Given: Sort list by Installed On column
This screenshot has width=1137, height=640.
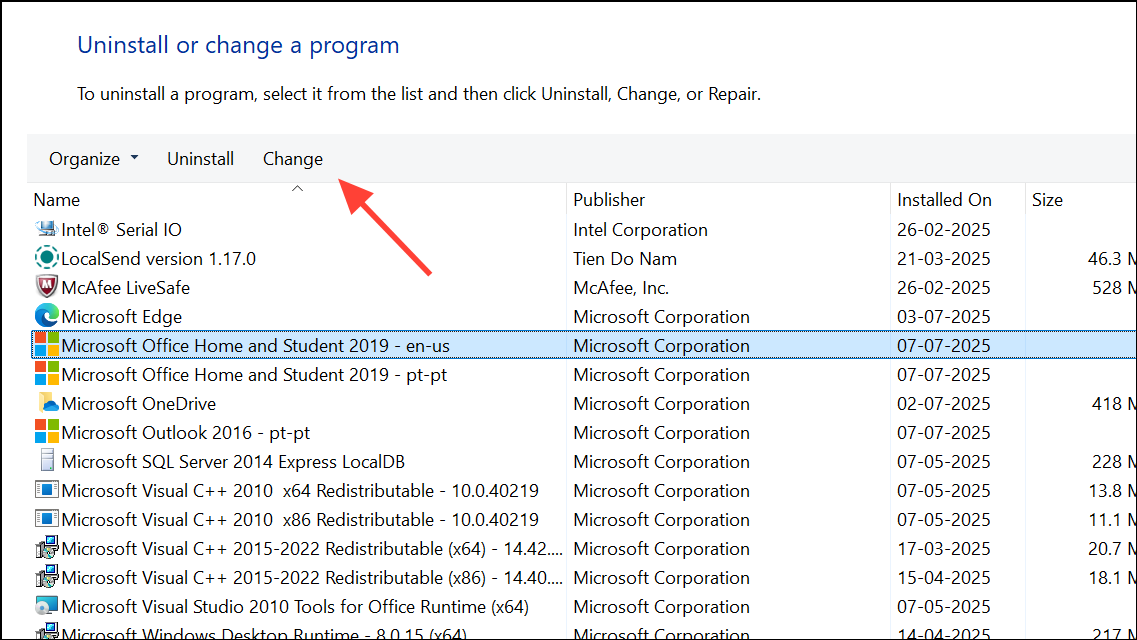Looking at the screenshot, I should [944, 200].
